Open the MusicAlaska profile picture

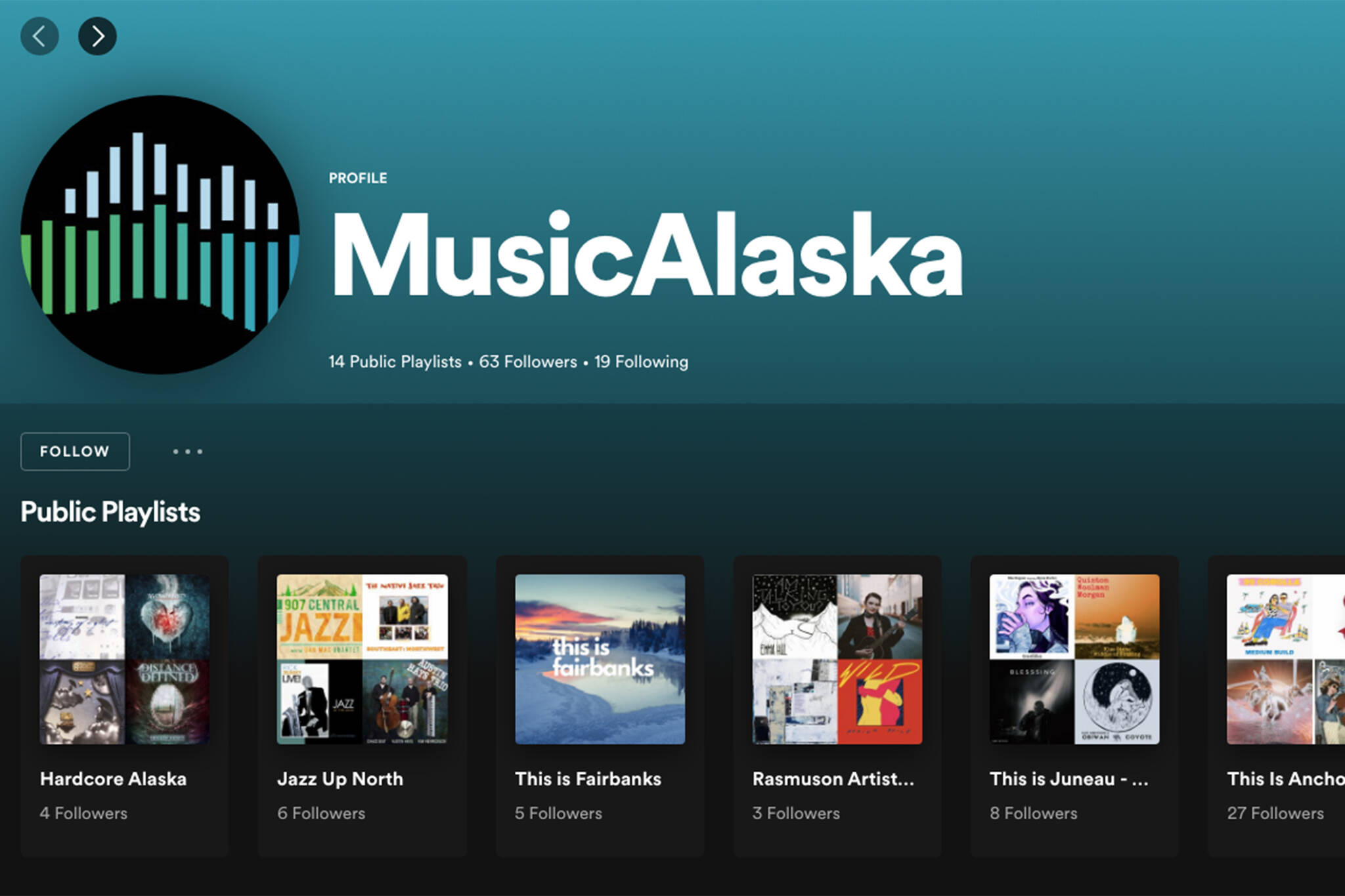pyautogui.click(x=160, y=234)
